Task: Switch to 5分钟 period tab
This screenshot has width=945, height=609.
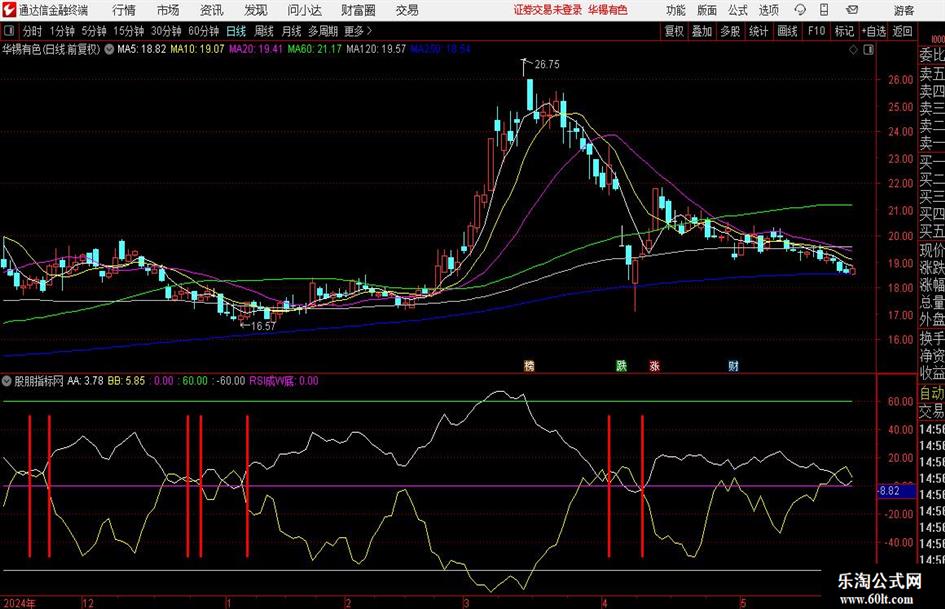Action: pos(94,31)
